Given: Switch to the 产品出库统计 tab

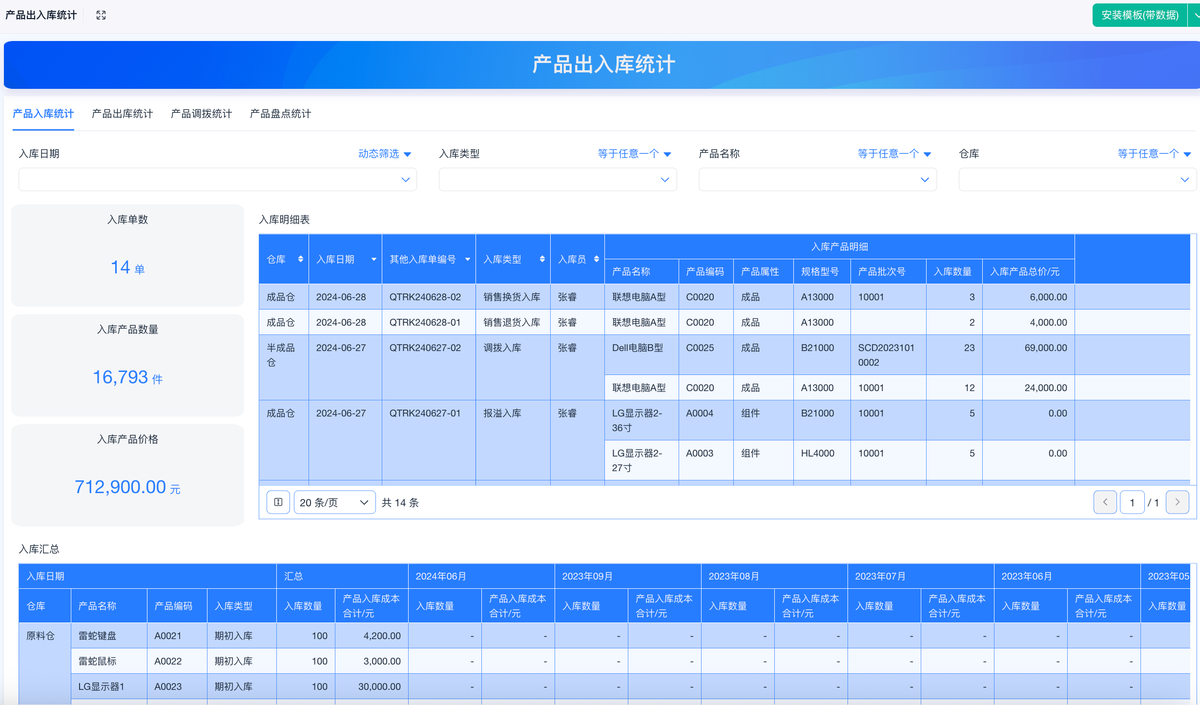Looking at the screenshot, I should (x=122, y=114).
